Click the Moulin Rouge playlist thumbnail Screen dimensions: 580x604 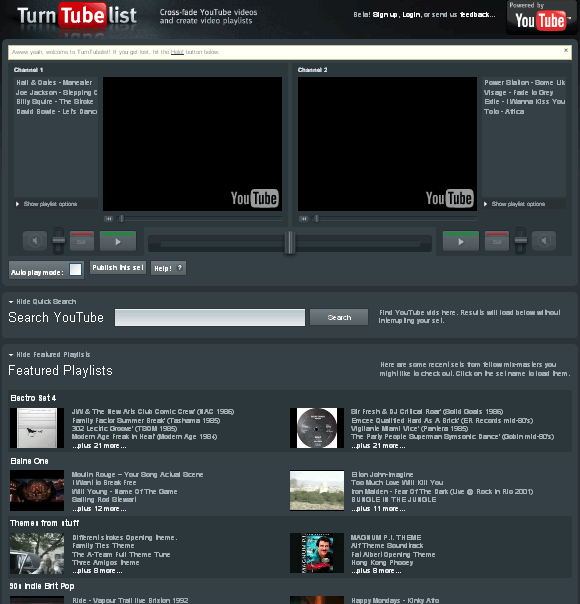pyautogui.click(x=37, y=490)
